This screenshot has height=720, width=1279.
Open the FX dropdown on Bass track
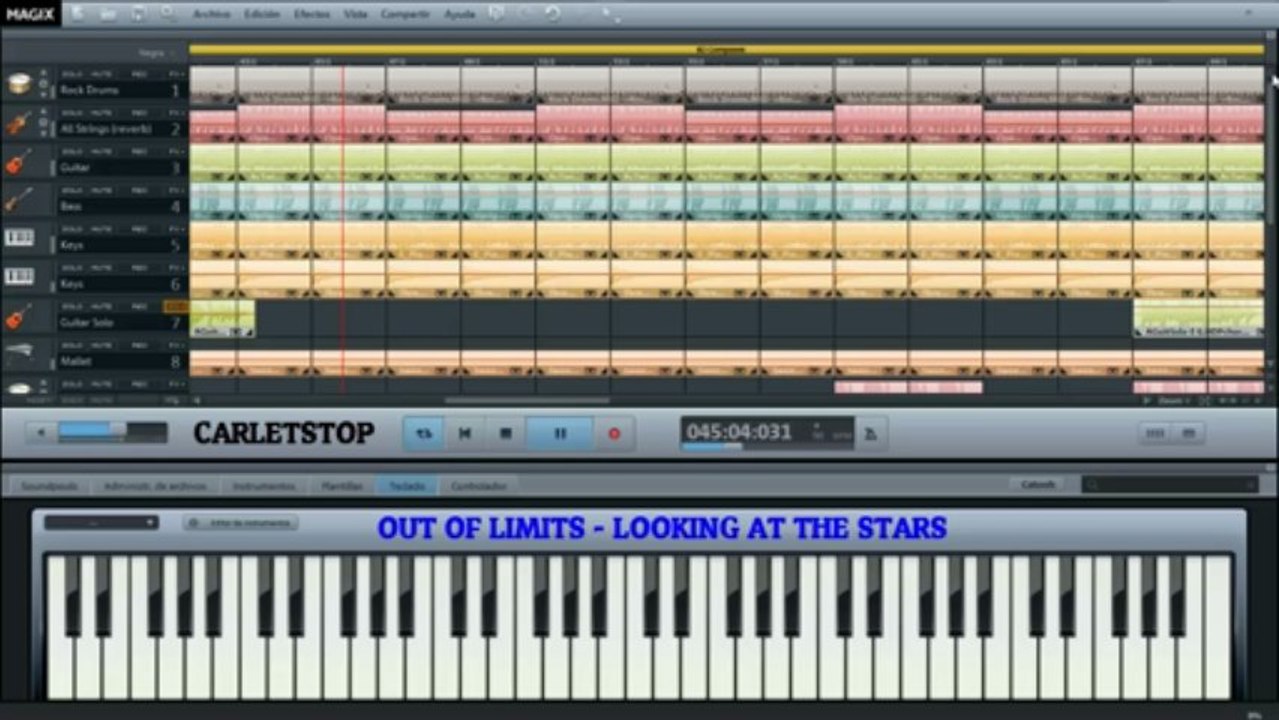[x=176, y=191]
